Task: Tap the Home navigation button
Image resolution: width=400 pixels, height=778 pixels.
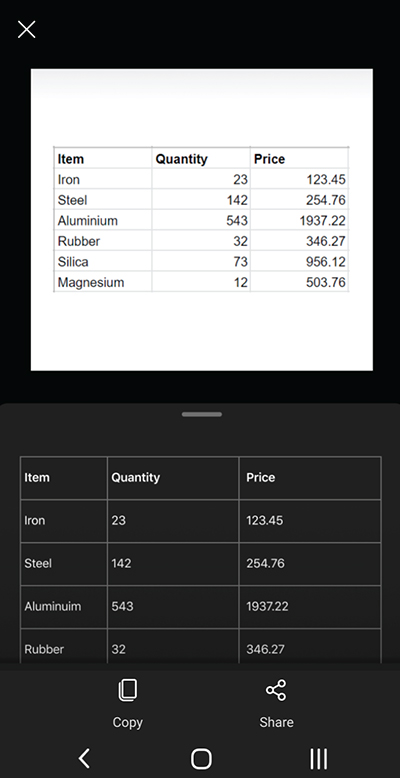Action: (201, 758)
